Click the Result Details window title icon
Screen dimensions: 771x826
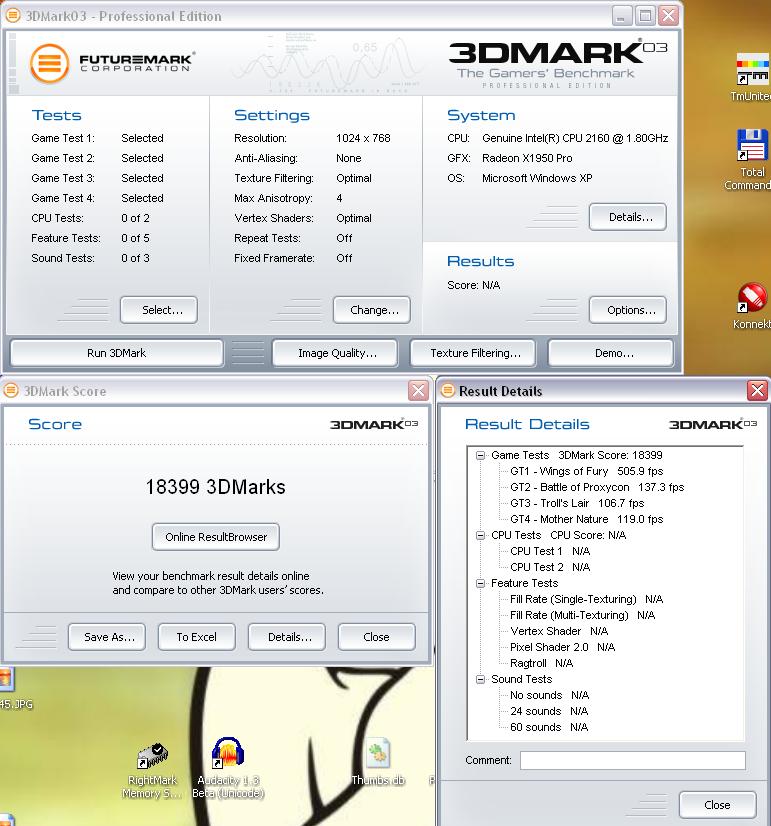coord(448,390)
